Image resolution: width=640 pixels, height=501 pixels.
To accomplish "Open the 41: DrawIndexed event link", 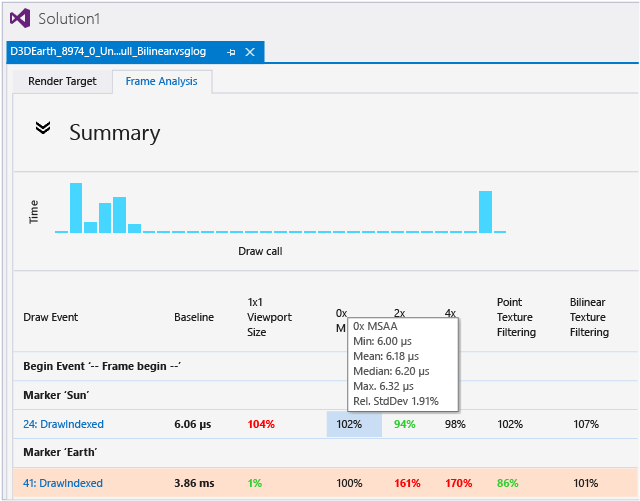I will tap(63, 483).
